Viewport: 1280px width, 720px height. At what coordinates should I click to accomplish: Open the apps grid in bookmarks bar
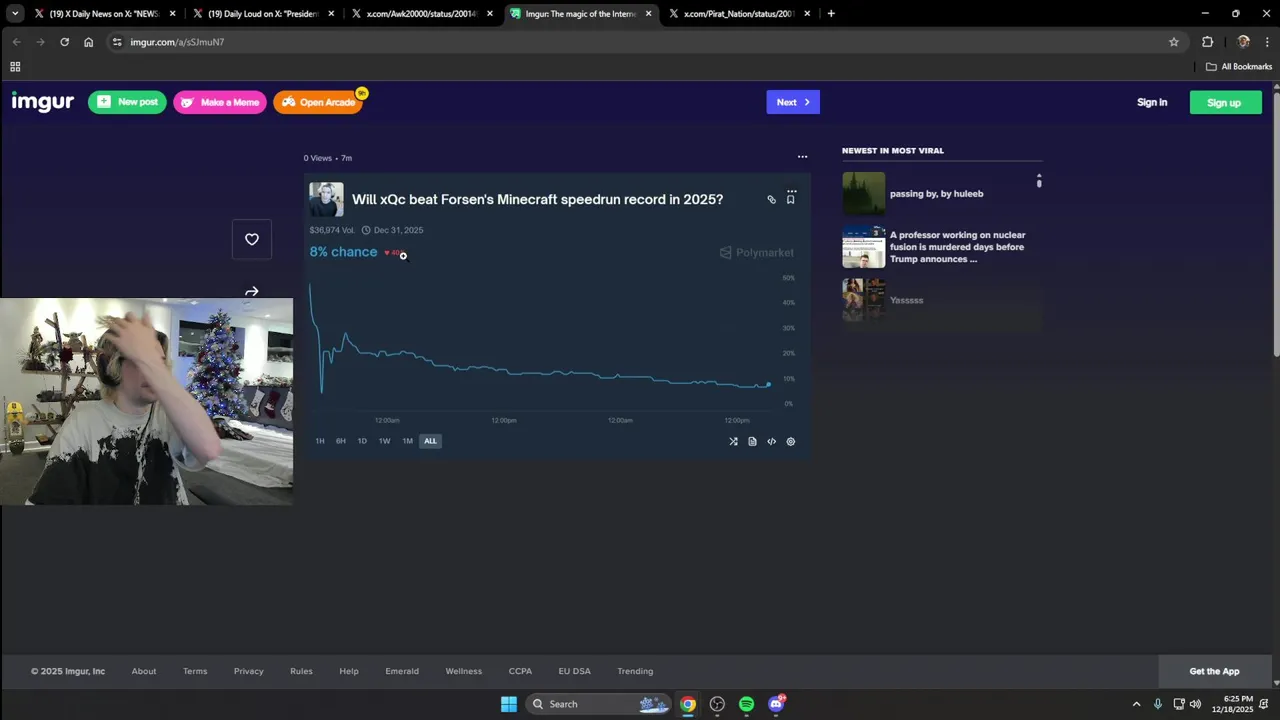pyautogui.click(x=15, y=67)
